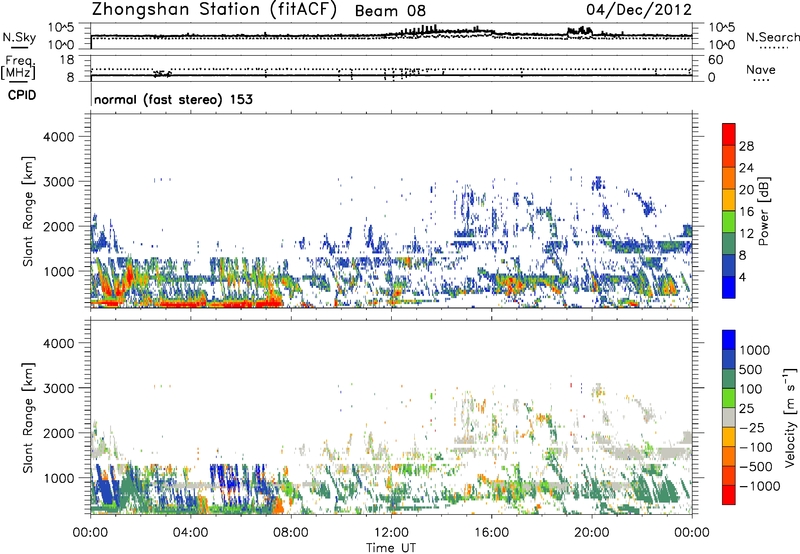The width and height of the screenshot is (800, 554).
Task: Click the 500 value on Velocity colorbar
Action: 751,370
